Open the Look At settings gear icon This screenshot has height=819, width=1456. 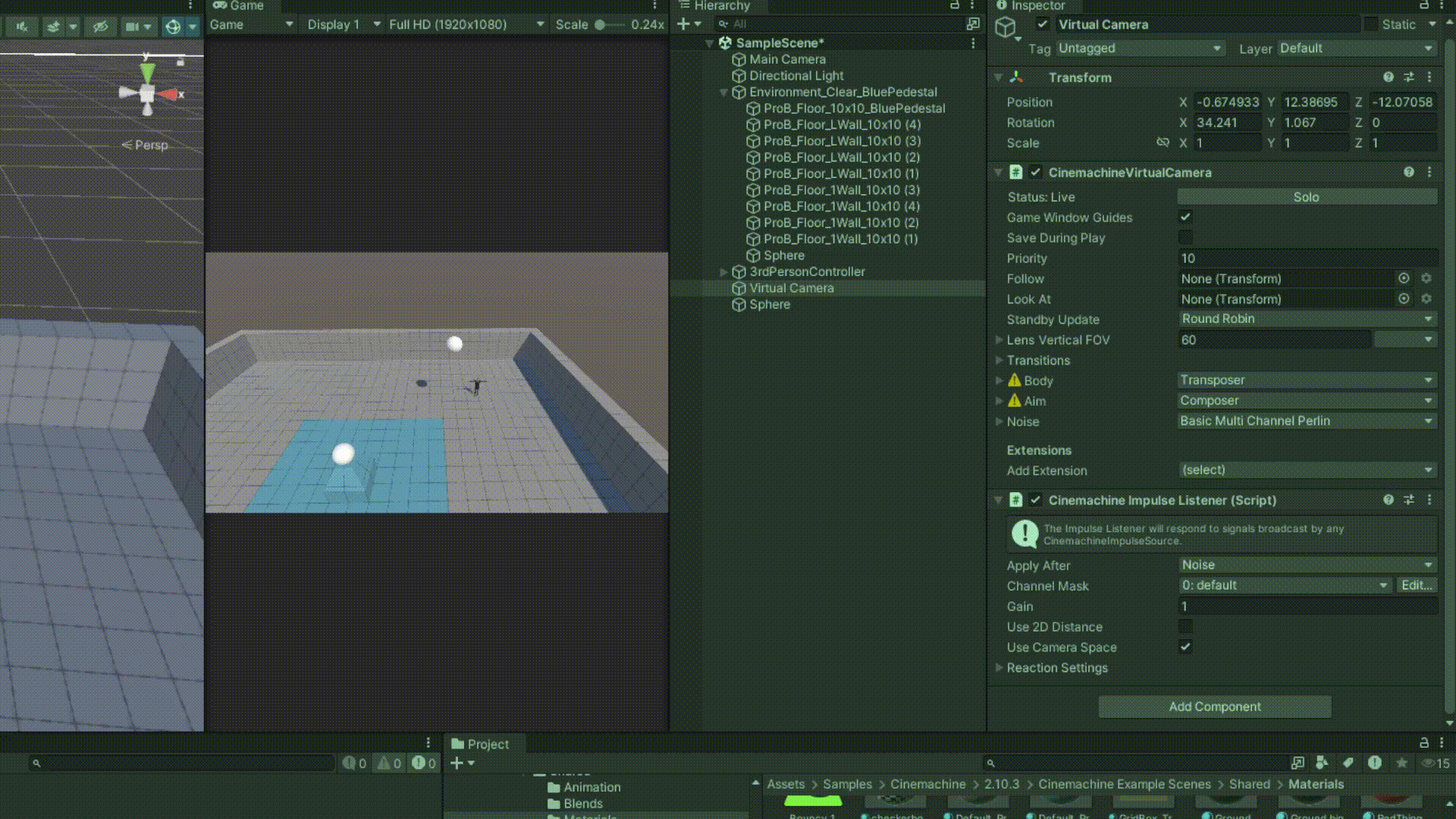click(x=1426, y=300)
